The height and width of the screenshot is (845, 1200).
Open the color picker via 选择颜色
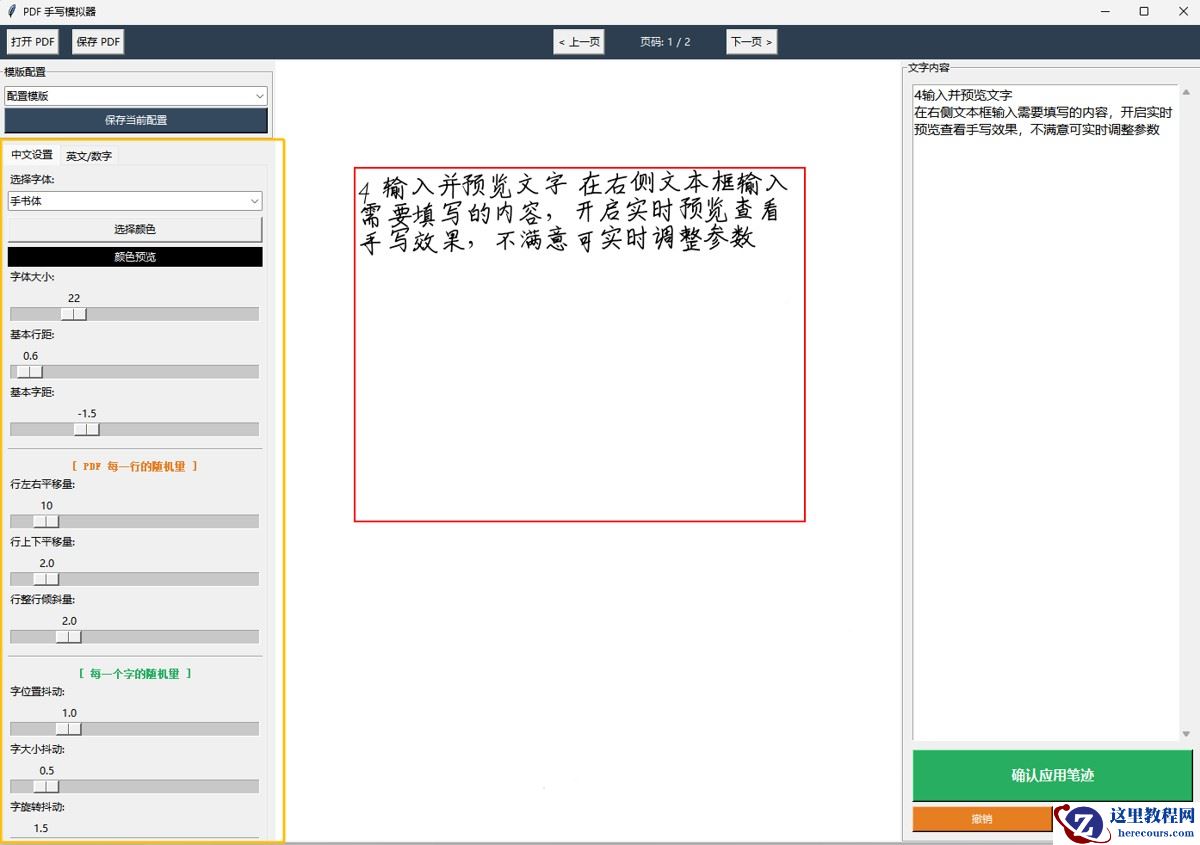[135, 229]
